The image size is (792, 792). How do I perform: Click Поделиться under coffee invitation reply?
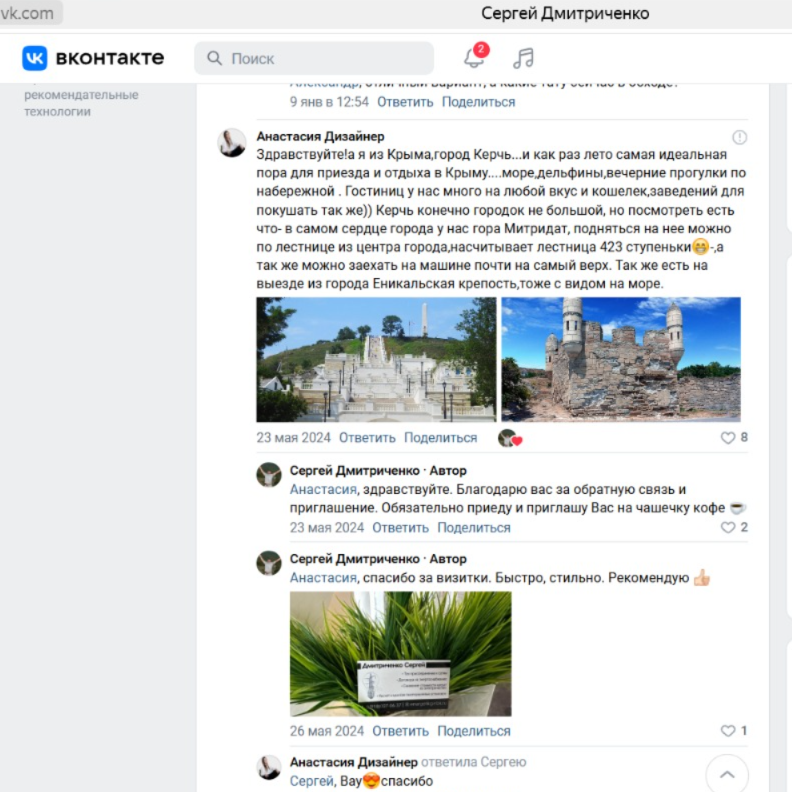pos(474,527)
